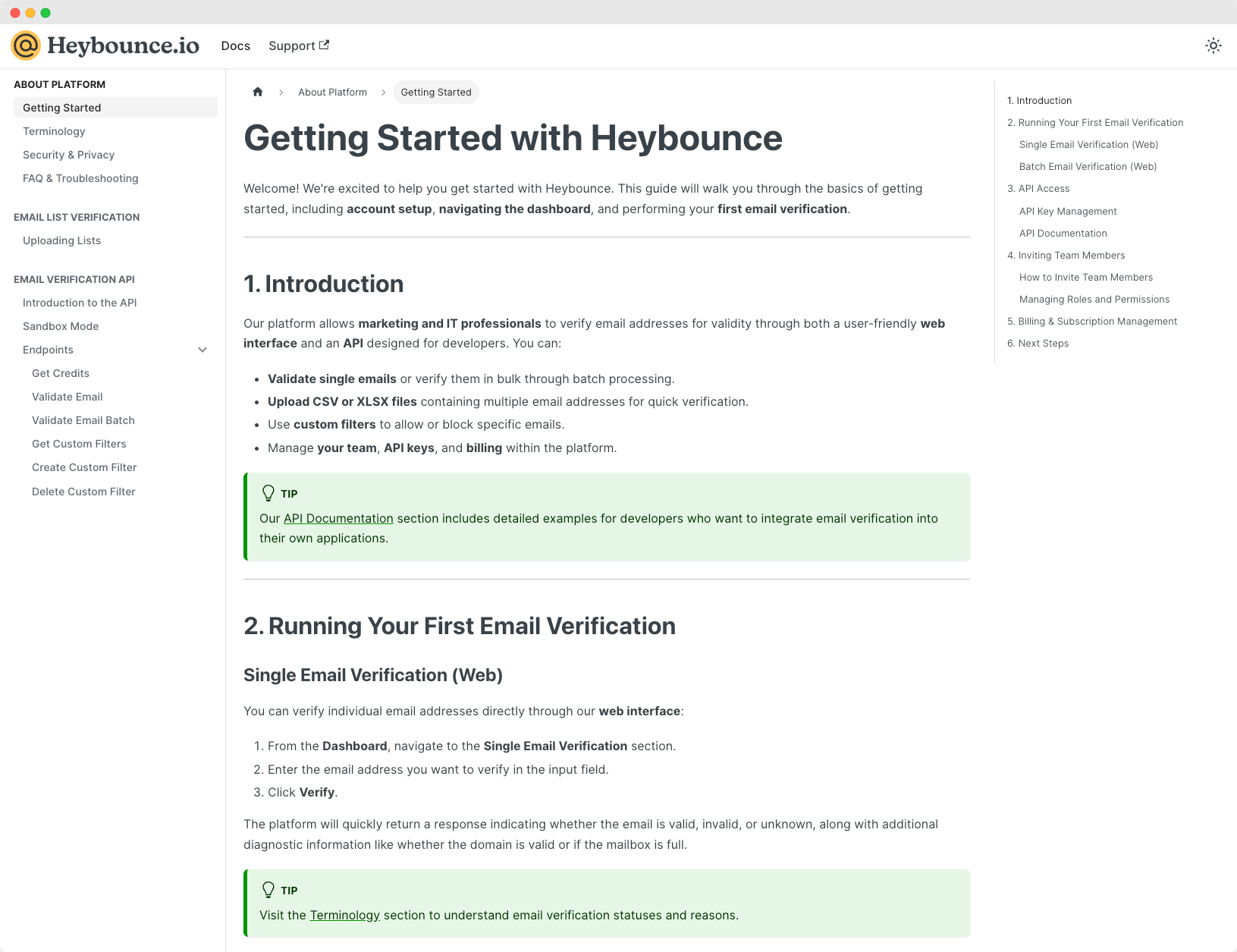This screenshot has width=1237, height=952.
Task: Open the Docs navigation link
Action: pyautogui.click(x=235, y=46)
